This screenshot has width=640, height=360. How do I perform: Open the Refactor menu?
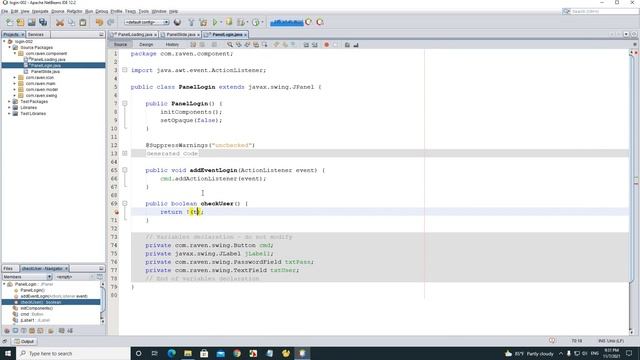pyautogui.click(x=75, y=11)
